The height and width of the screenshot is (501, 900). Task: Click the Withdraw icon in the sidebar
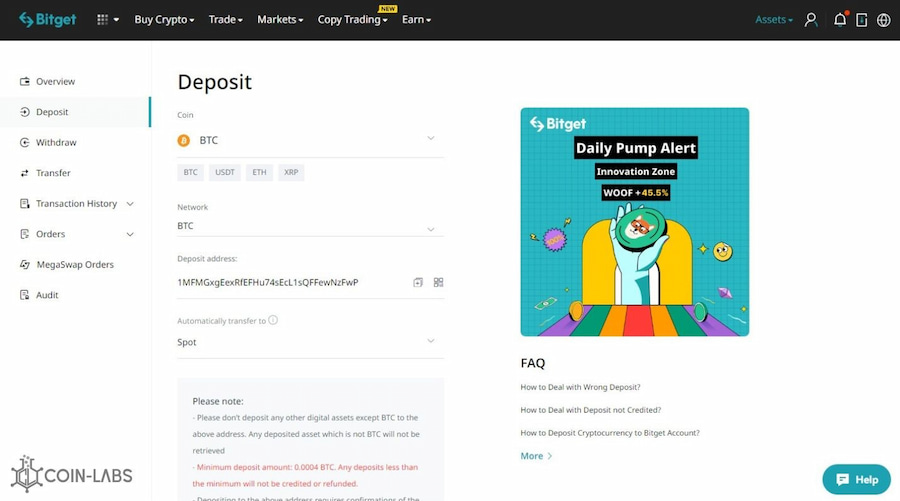coord(25,142)
